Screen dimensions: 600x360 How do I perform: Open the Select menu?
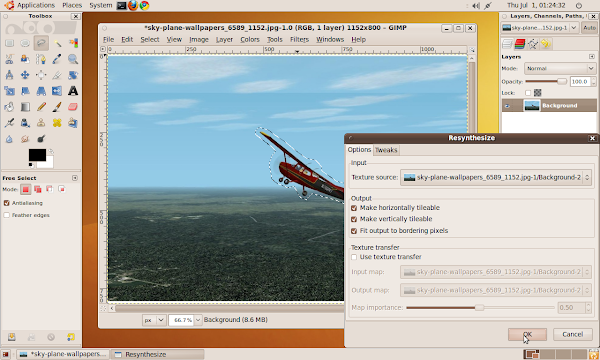[x=150, y=39]
